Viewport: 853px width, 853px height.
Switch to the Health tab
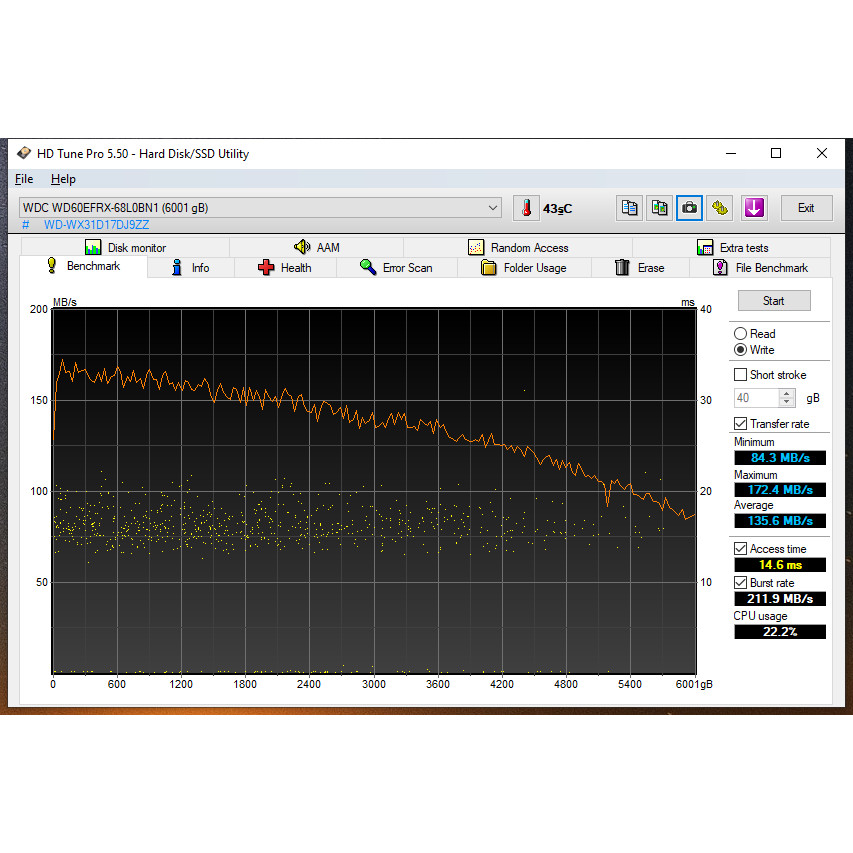pos(285,268)
